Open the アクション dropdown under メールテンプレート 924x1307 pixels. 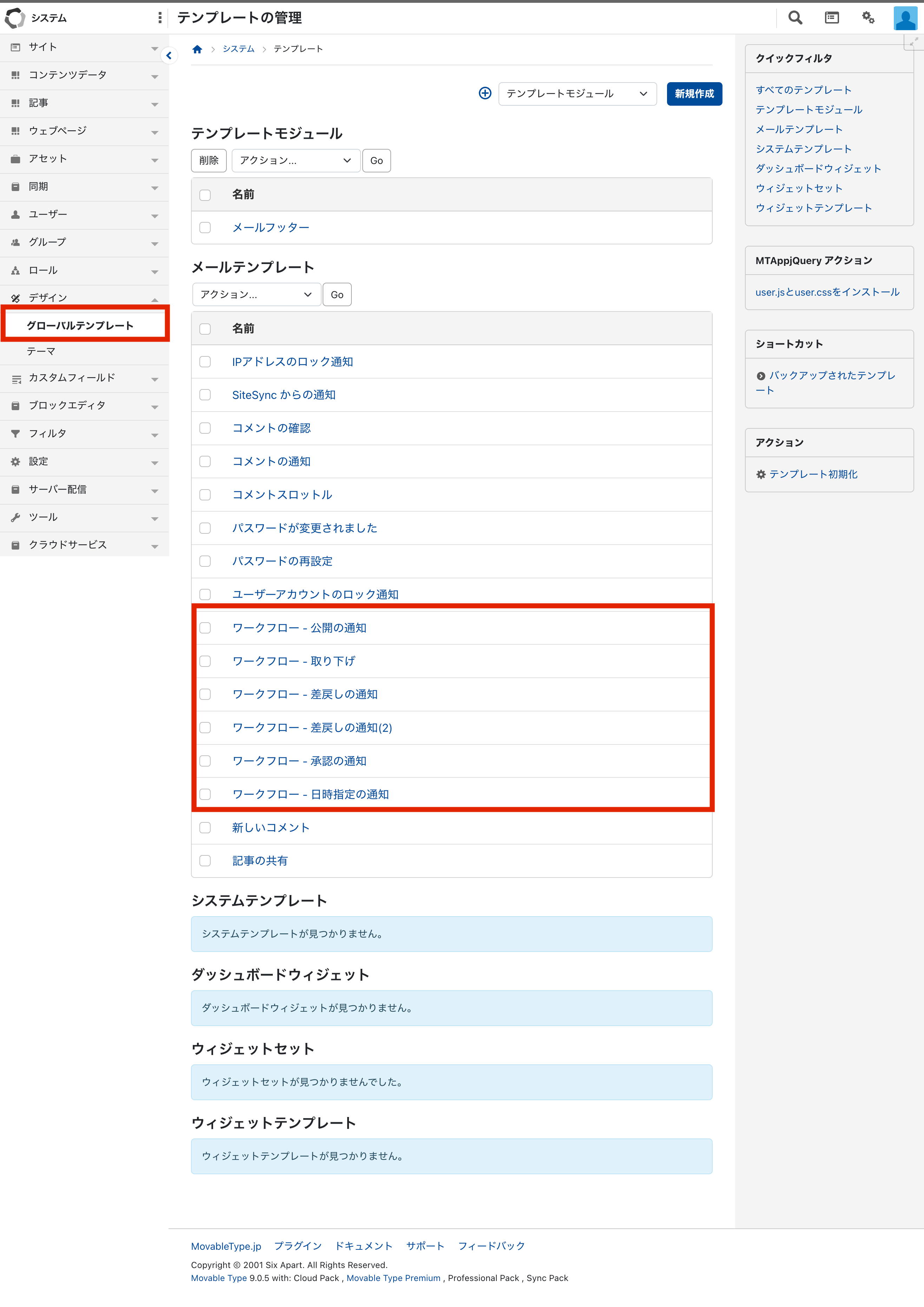tap(256, 295)
